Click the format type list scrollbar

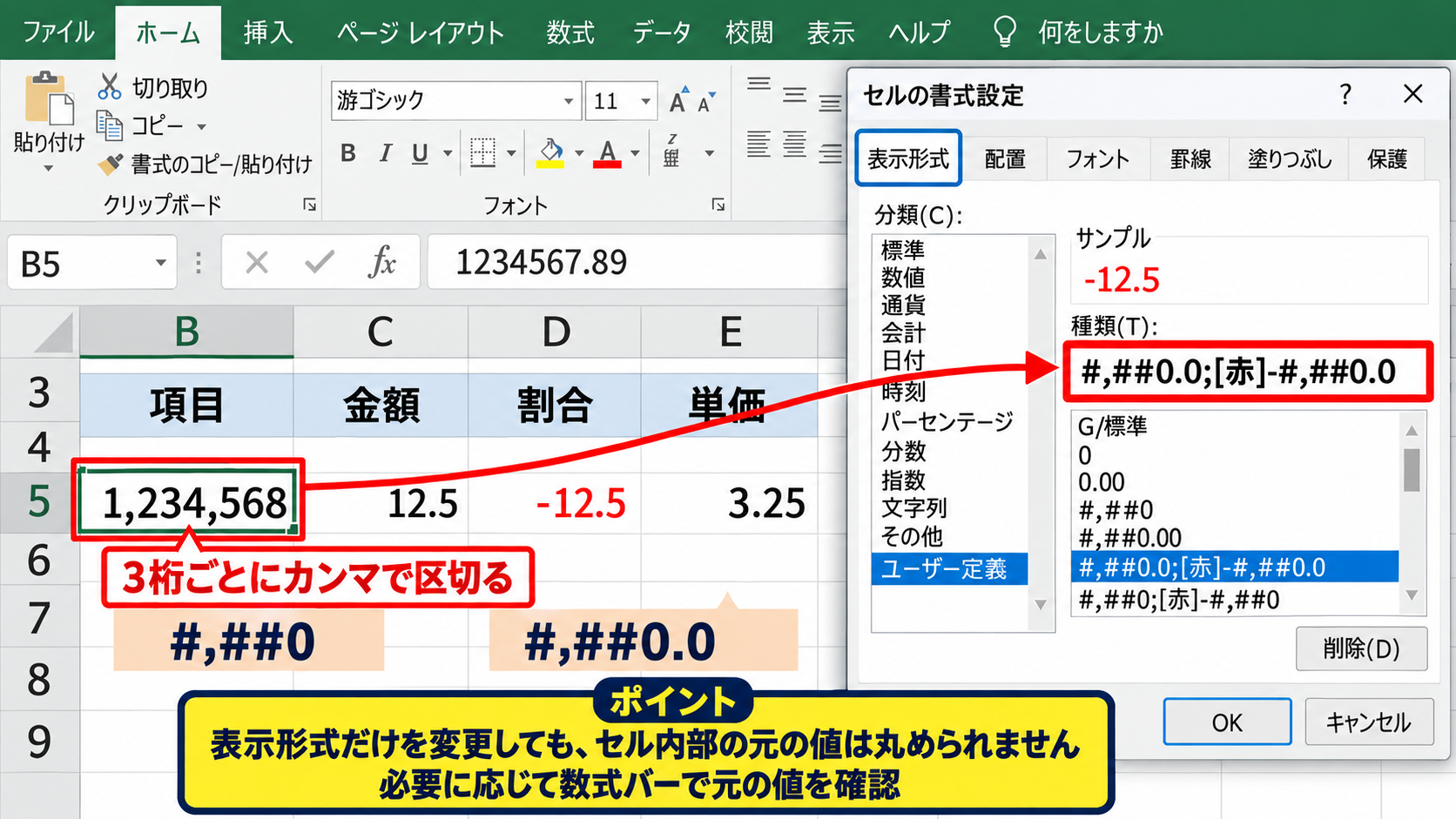point(1412,514)
